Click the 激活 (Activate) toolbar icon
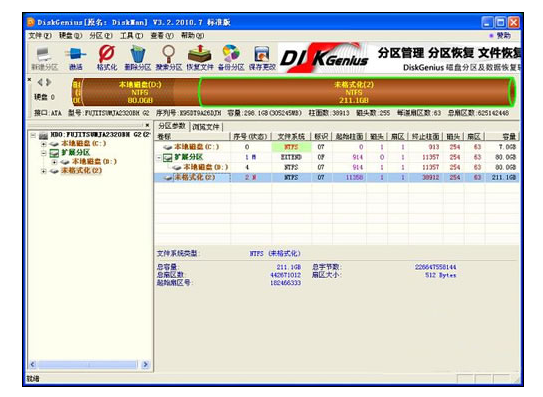This screenshot has width=543, height=397. click(75, 58)
